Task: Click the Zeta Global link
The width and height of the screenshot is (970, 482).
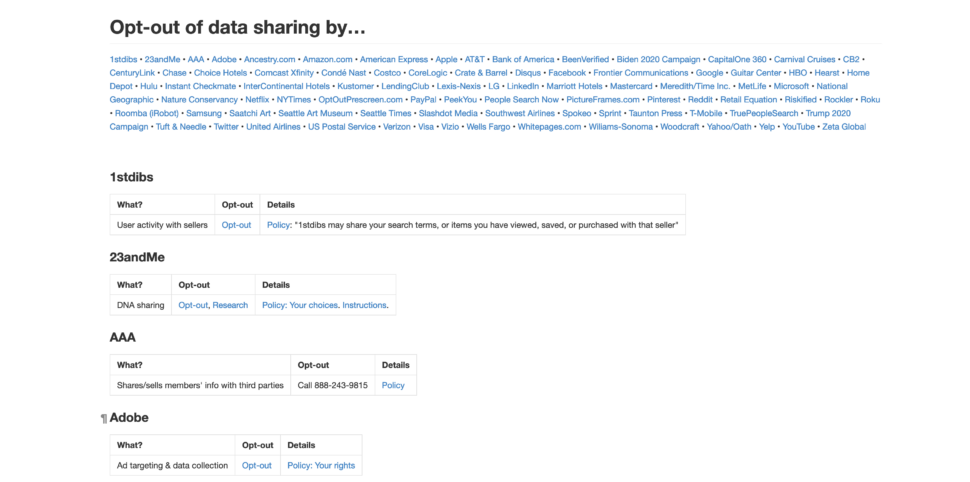Action: (x=844, y=126)
